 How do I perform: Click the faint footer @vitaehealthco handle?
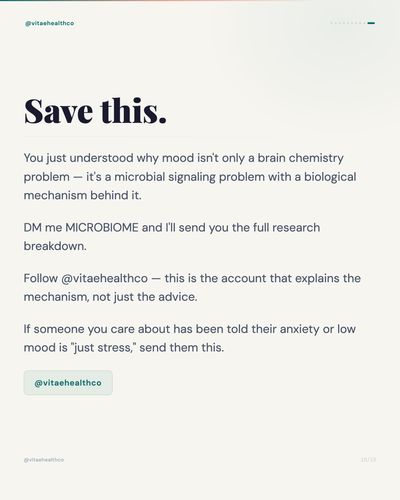pos(44,460)
